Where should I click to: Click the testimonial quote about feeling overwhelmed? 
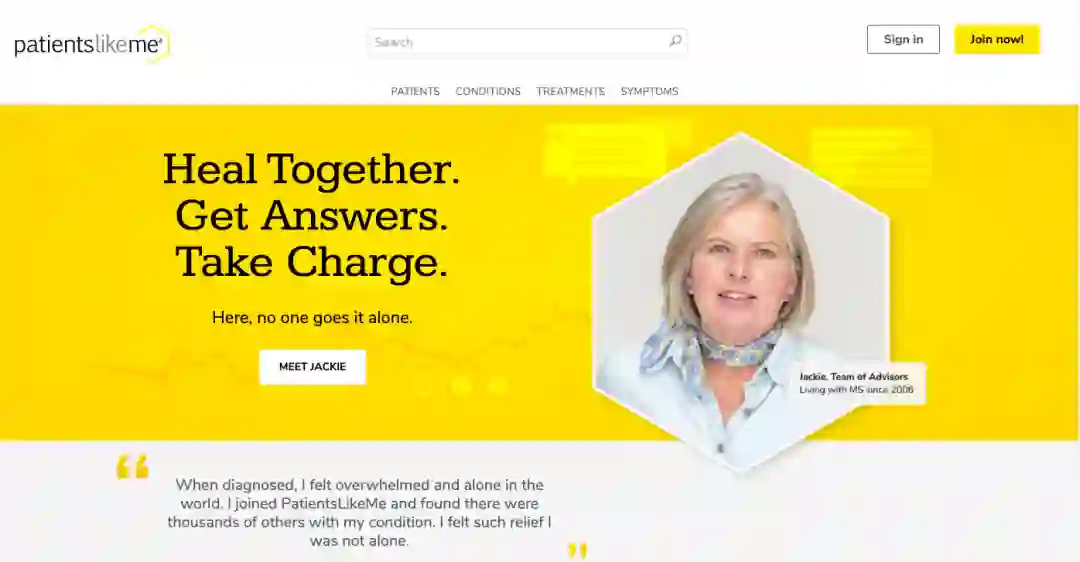click(x=359, y=512)
